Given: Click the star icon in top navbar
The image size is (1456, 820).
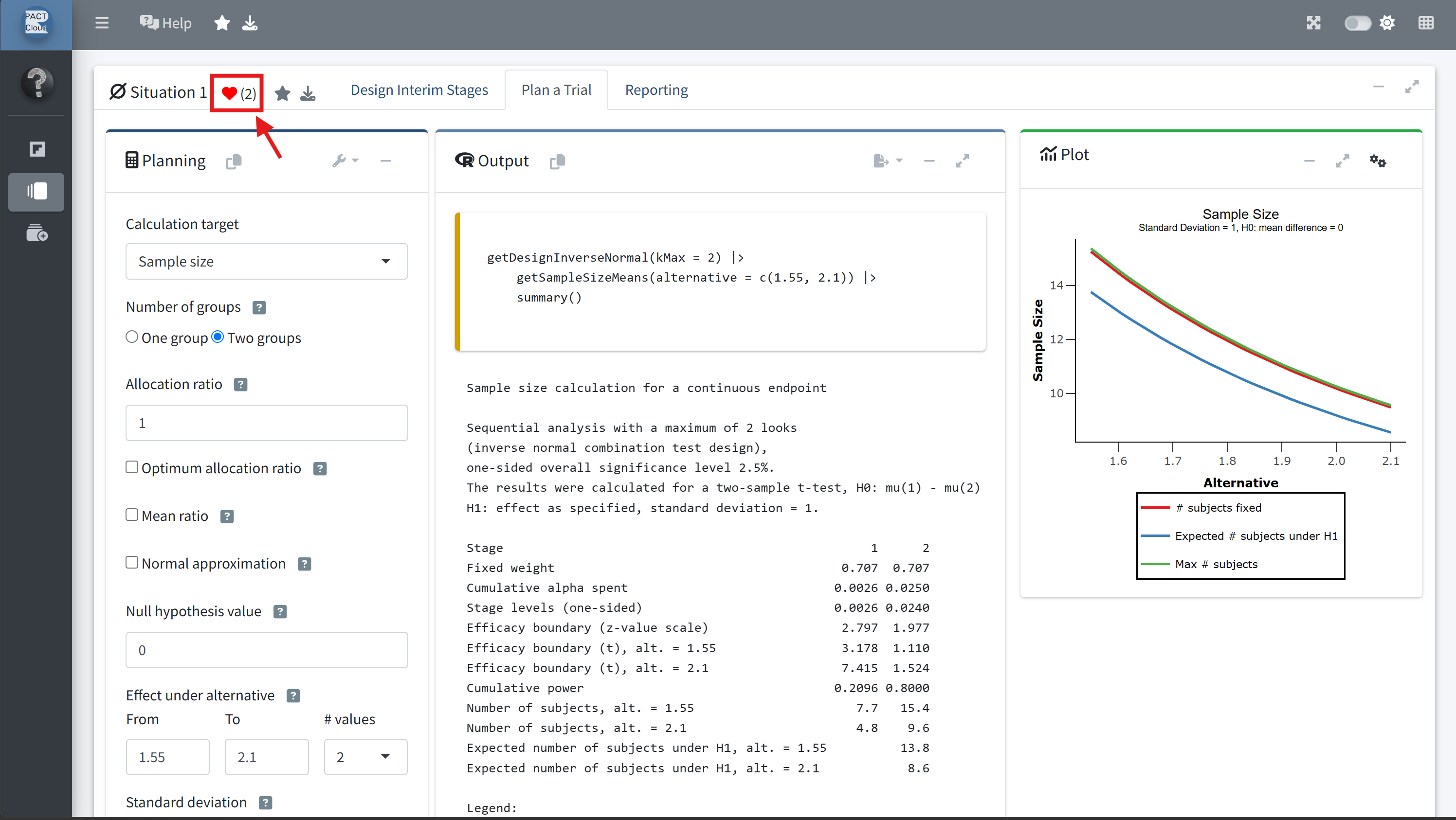Looking at the screenshot, I should point(222,23).
